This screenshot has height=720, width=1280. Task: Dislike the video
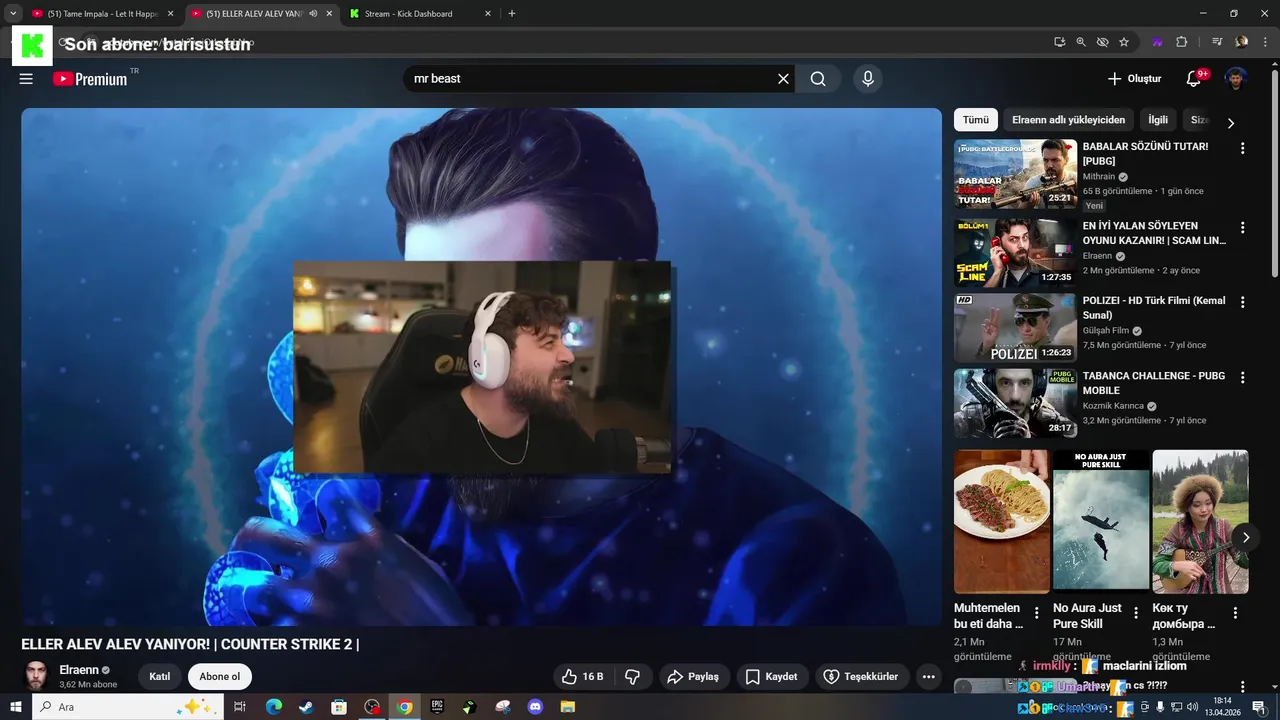click(x=632, y=677)
